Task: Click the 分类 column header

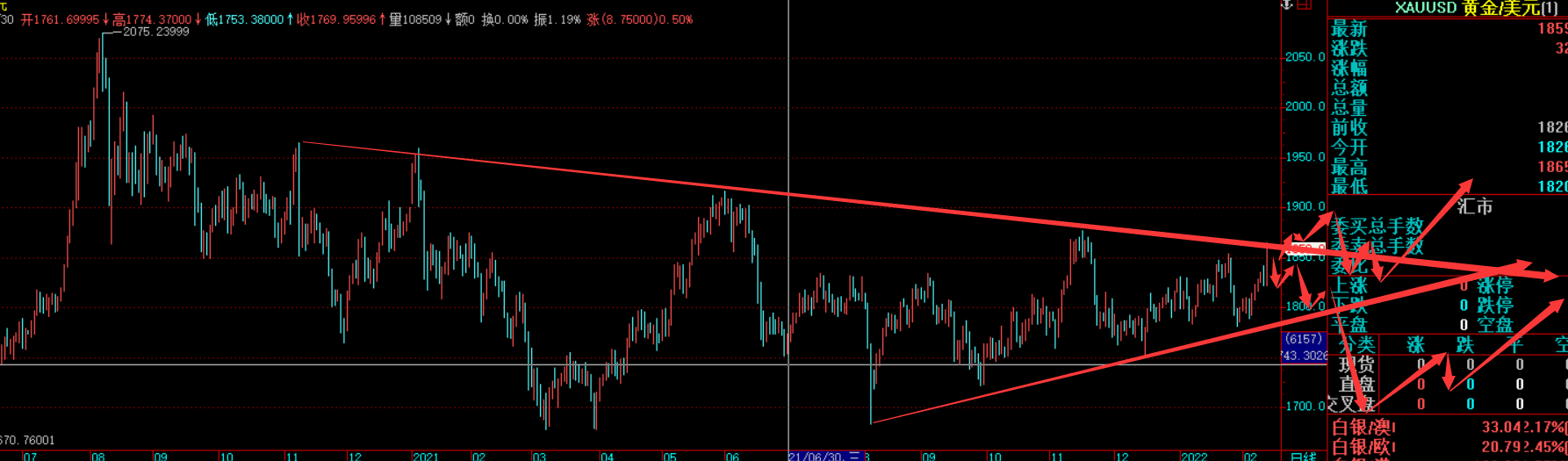Action: point(1356,344)
